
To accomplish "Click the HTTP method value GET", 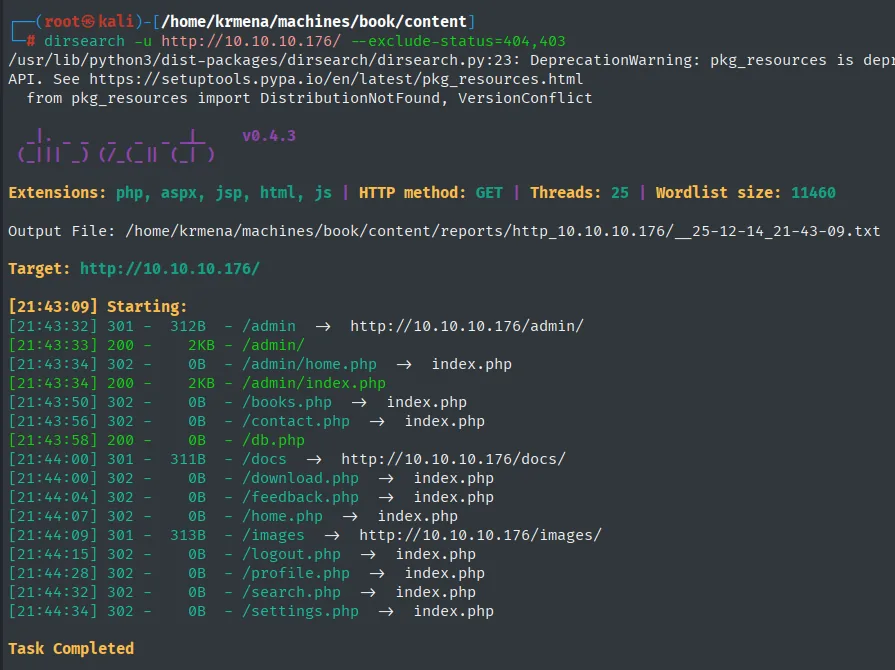I will 489,192.
